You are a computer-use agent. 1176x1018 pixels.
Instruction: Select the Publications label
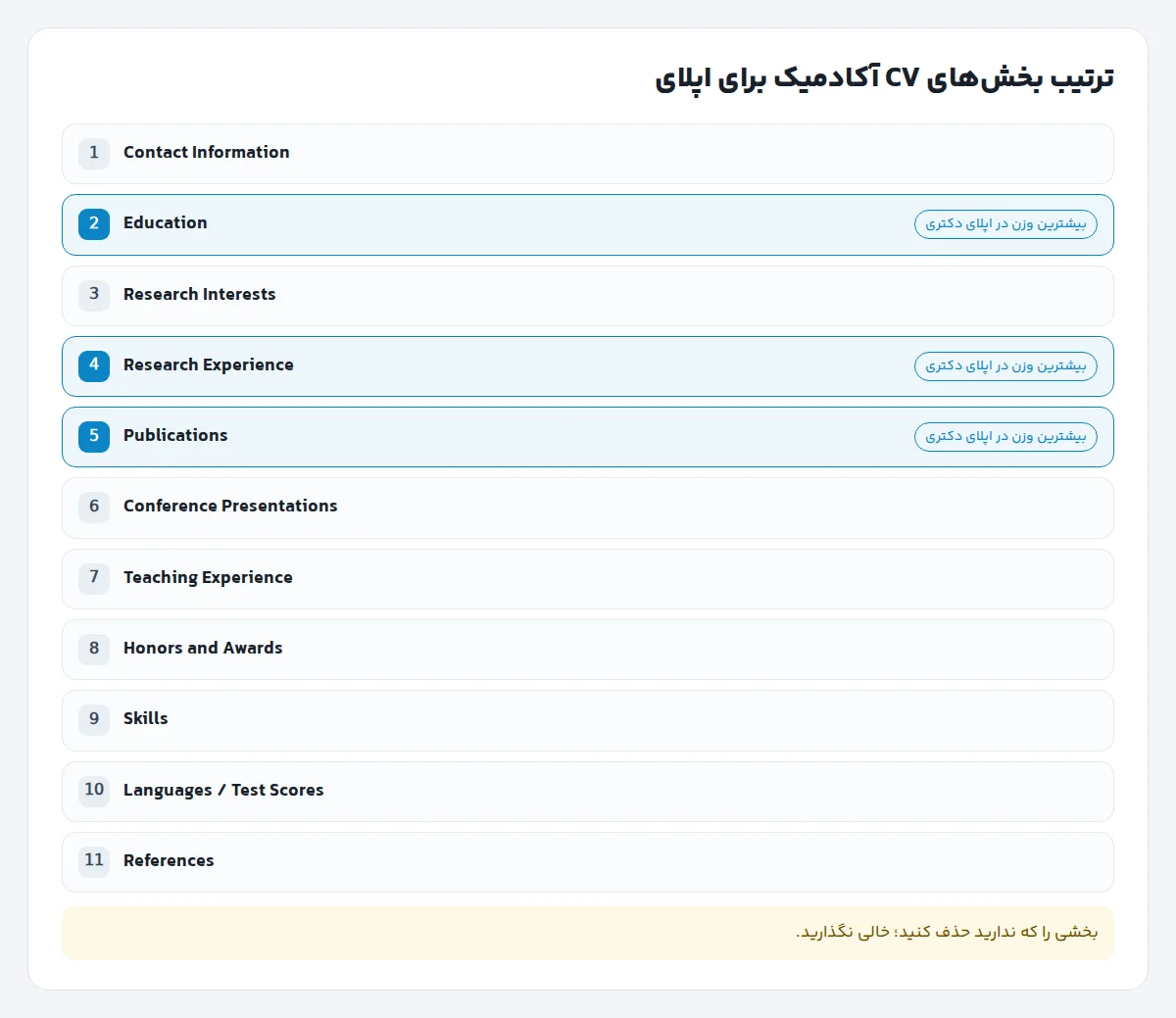pos(175,435)
